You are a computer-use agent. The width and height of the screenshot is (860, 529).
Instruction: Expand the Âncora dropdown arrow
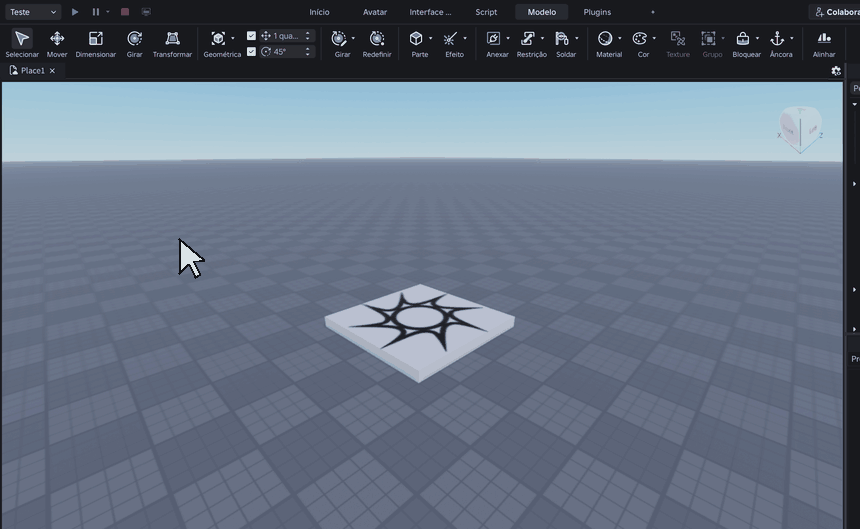click(x=792, y=38)
